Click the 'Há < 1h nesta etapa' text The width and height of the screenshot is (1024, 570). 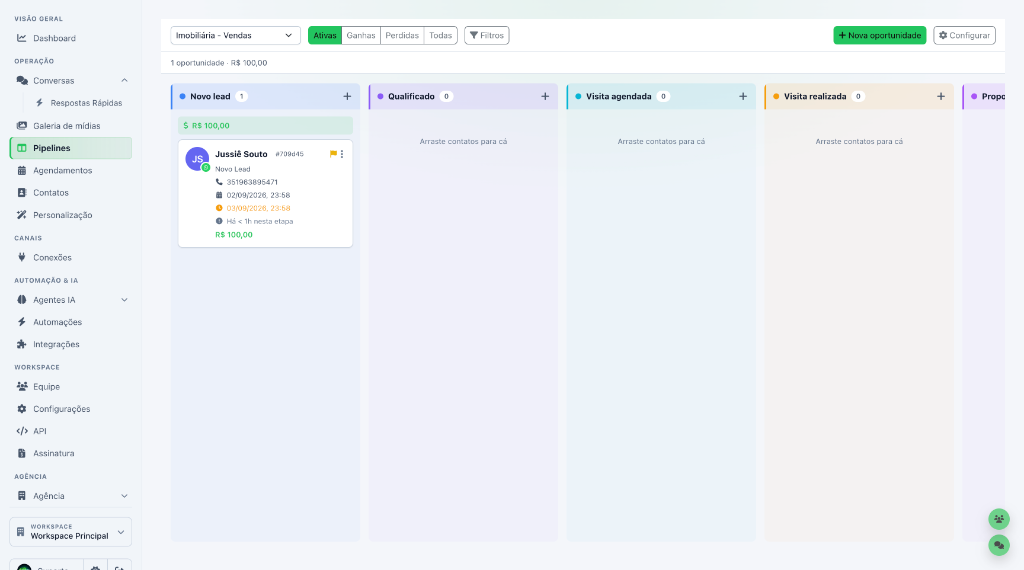(x=260, y=221)
